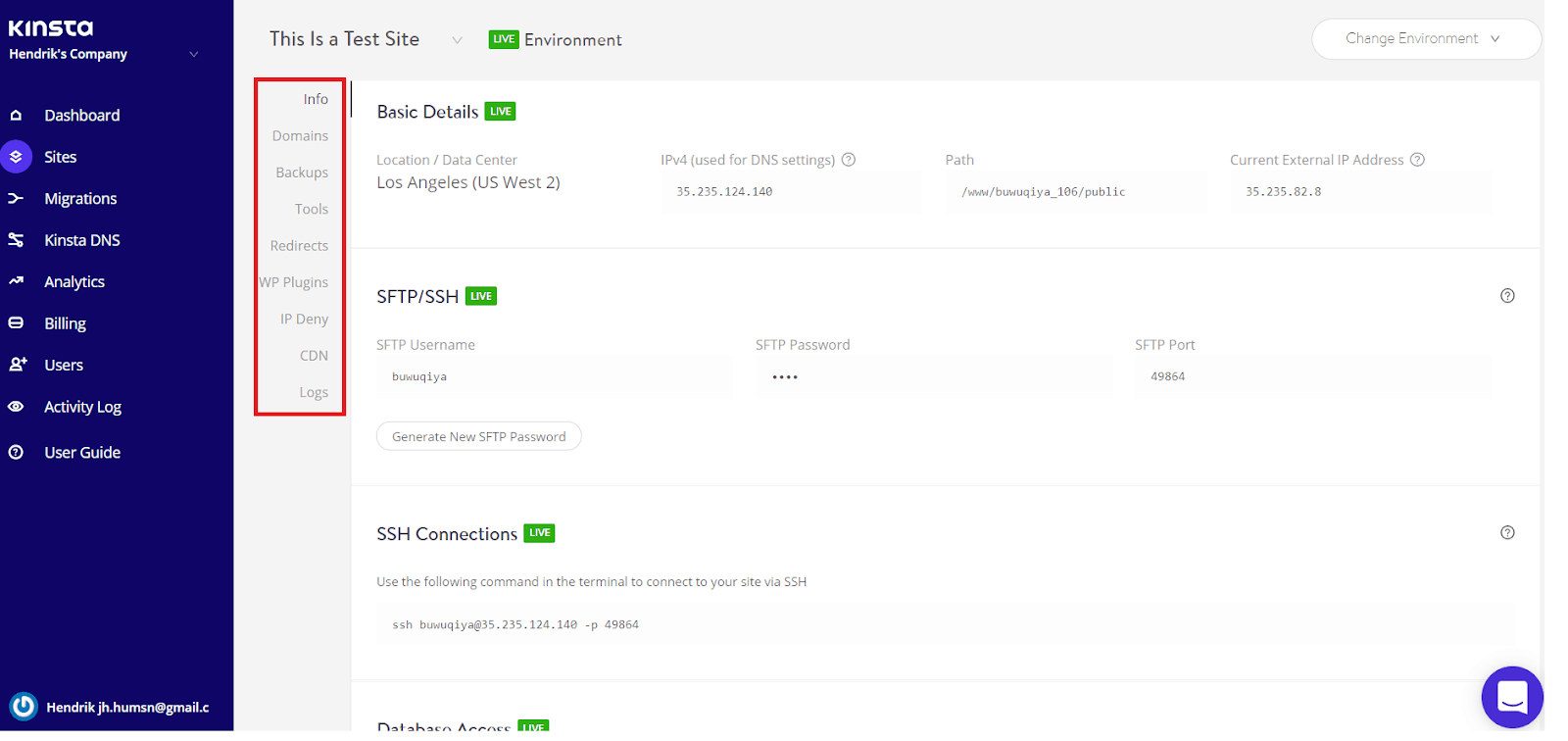
Task: Open the User Guide link
Action: pyautogui.click(x=82, y=453)
